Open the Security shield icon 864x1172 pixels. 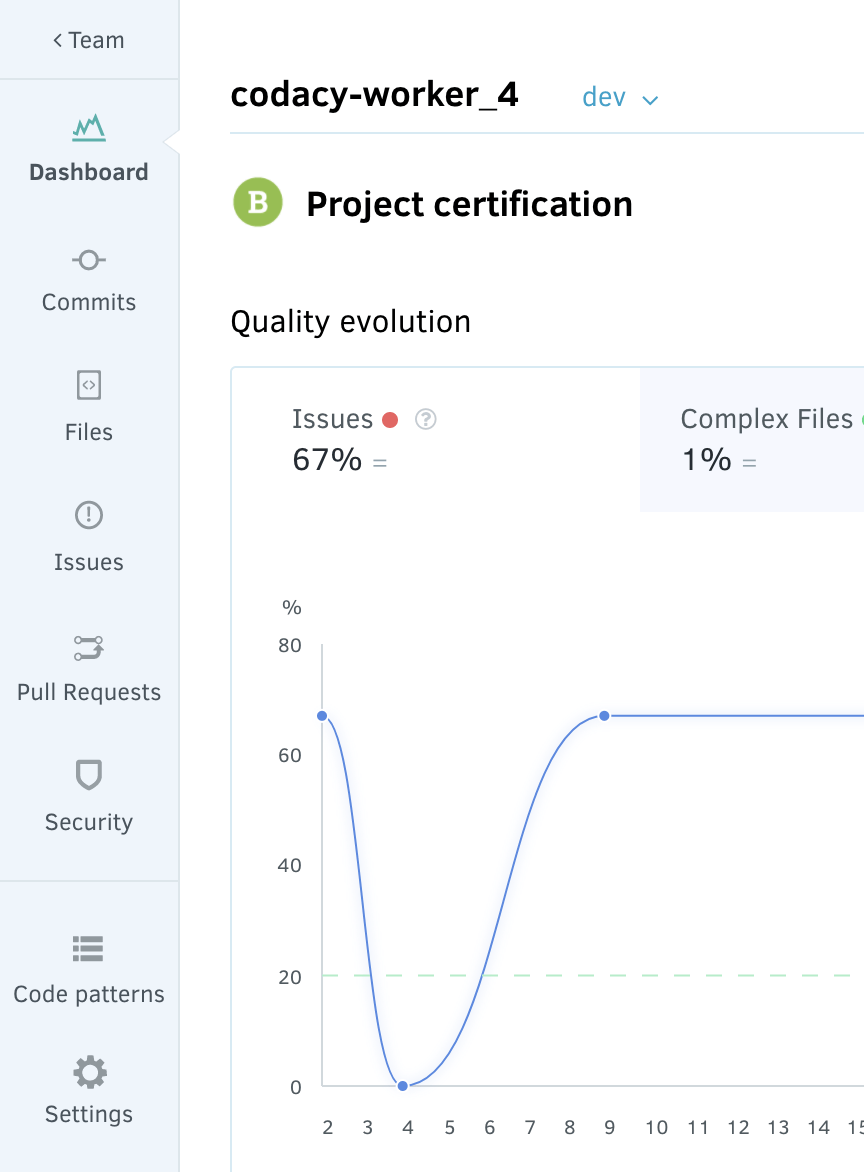89,775
